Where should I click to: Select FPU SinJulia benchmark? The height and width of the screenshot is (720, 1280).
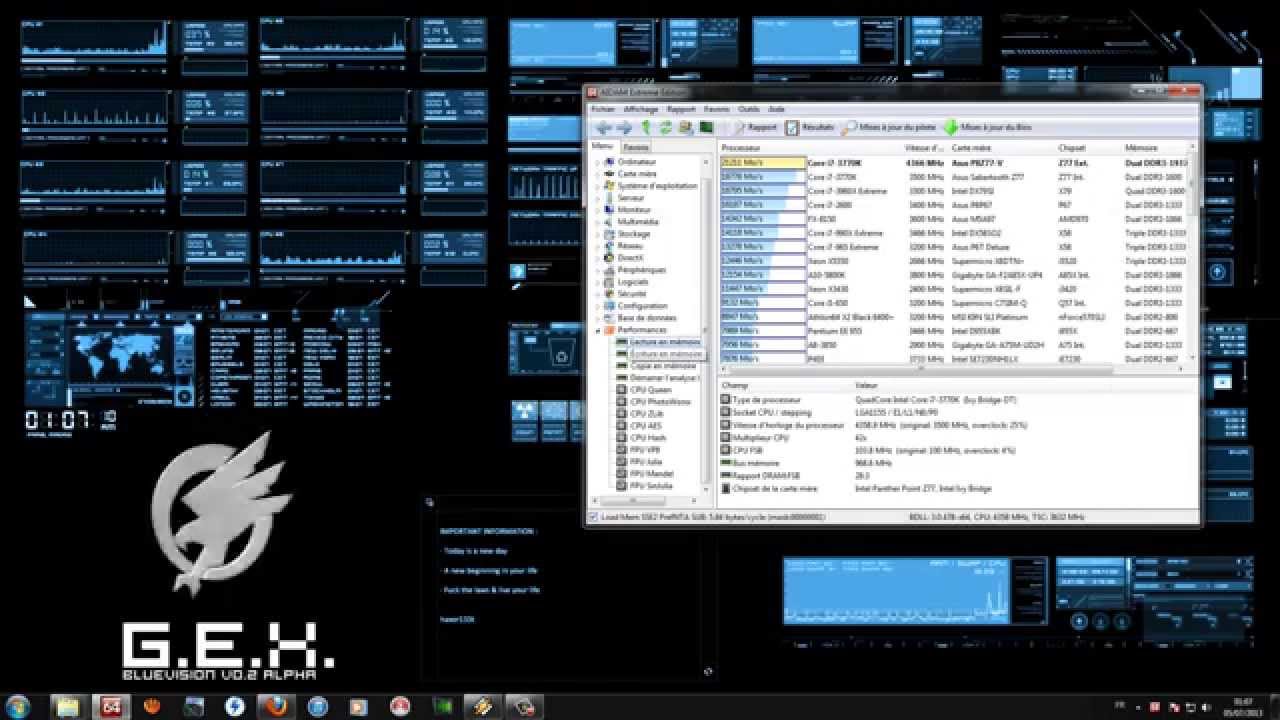pos(652,486)
